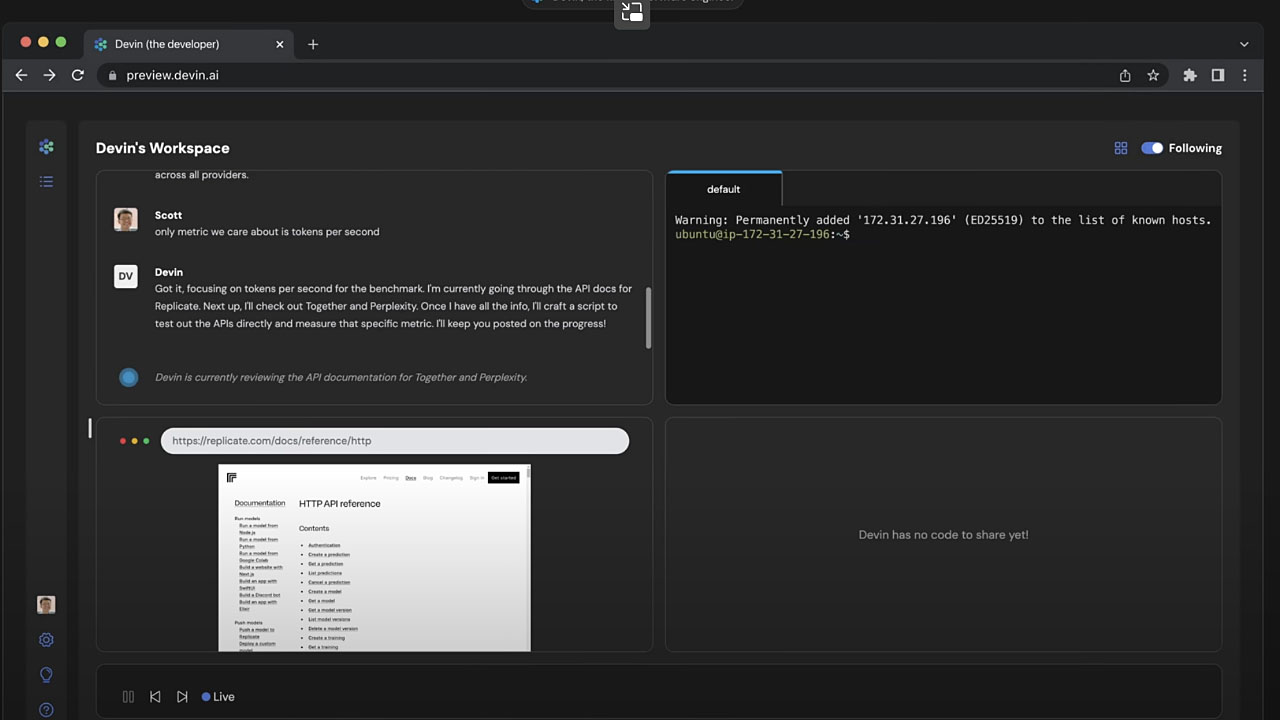Click Sign in on Replicate nav

[x=477, y=478]
